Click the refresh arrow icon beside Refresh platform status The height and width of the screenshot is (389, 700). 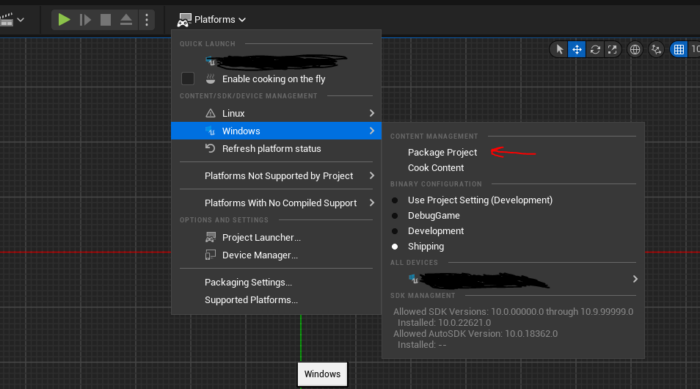(x=210, y=149)
